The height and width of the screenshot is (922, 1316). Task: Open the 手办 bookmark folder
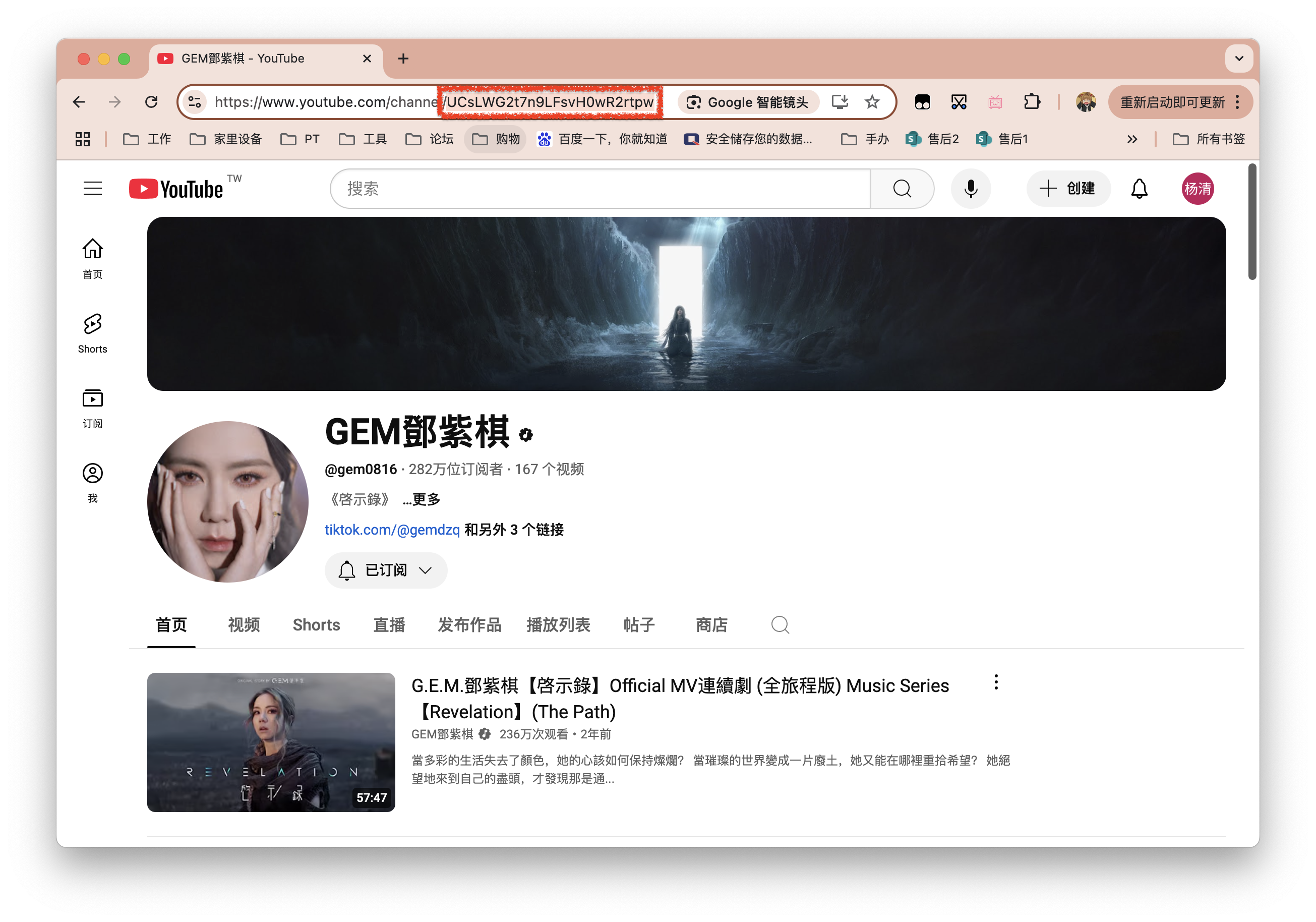point(865,139)
